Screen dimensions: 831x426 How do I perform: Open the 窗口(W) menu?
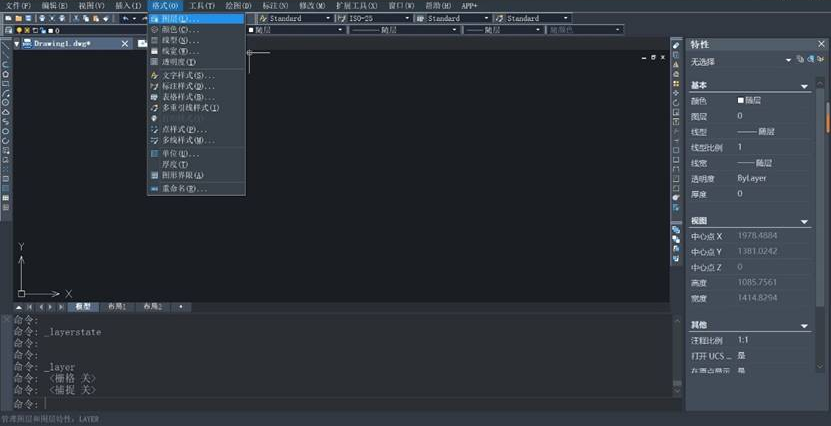point(401,6)
